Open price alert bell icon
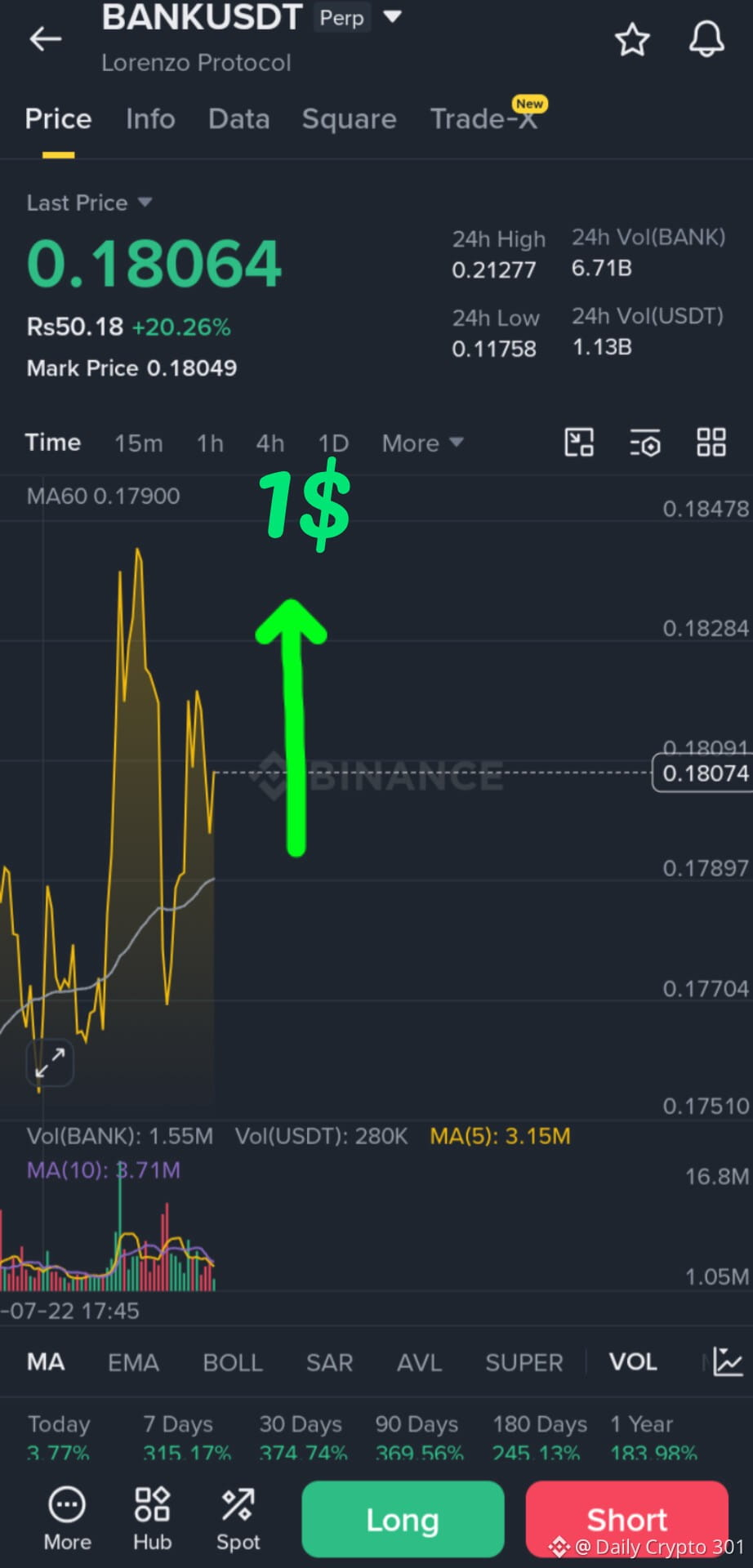 pos(706,38)
